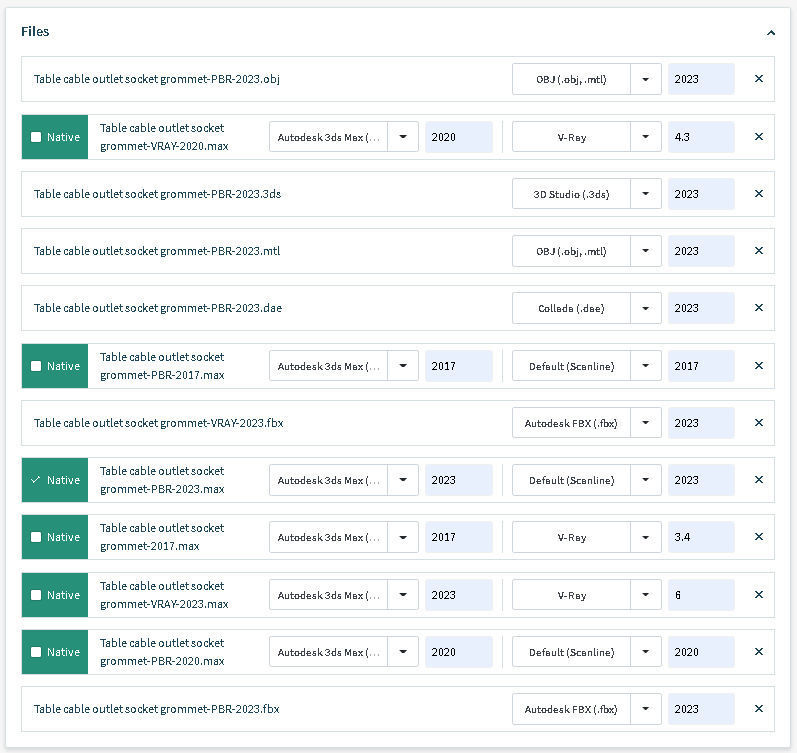Toggle Native checkbox for PBR-2017.max

[x=37, y=366]
